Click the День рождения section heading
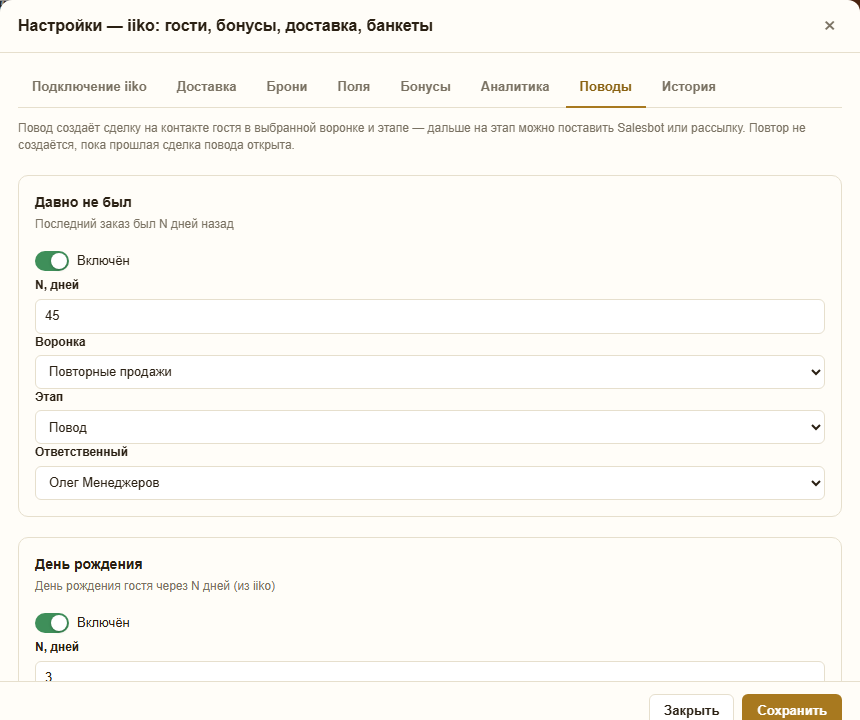 [x=89, y=564]
